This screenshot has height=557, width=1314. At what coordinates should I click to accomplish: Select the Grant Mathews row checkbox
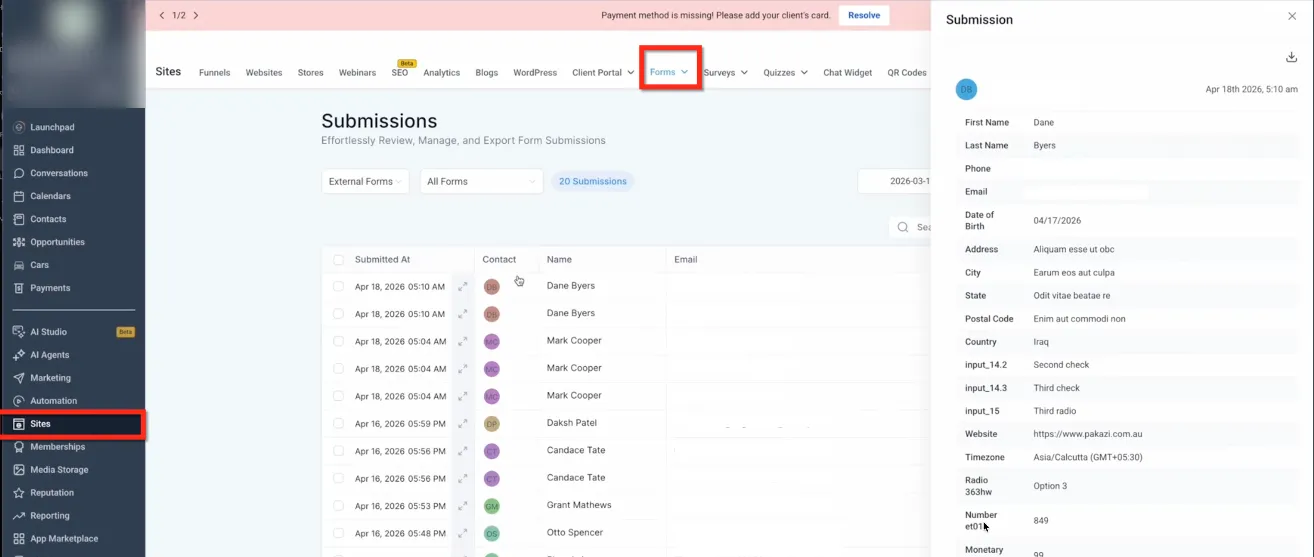[339, 506]
